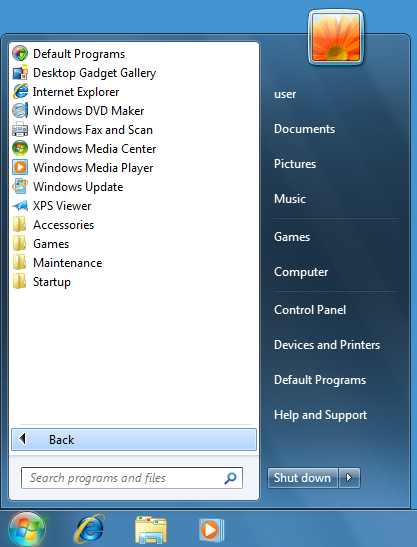Click the Startup folder icon
The width and height of the screenshot is (417, 547).
tap(20, 282)
